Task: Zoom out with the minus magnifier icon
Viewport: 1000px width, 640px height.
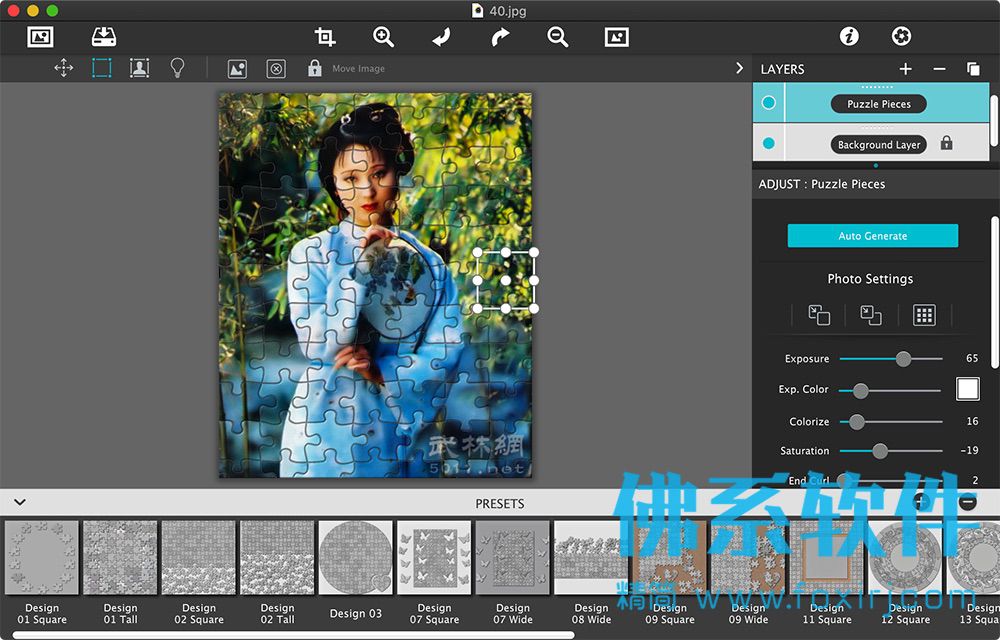Action: click(x=557, y=37)
